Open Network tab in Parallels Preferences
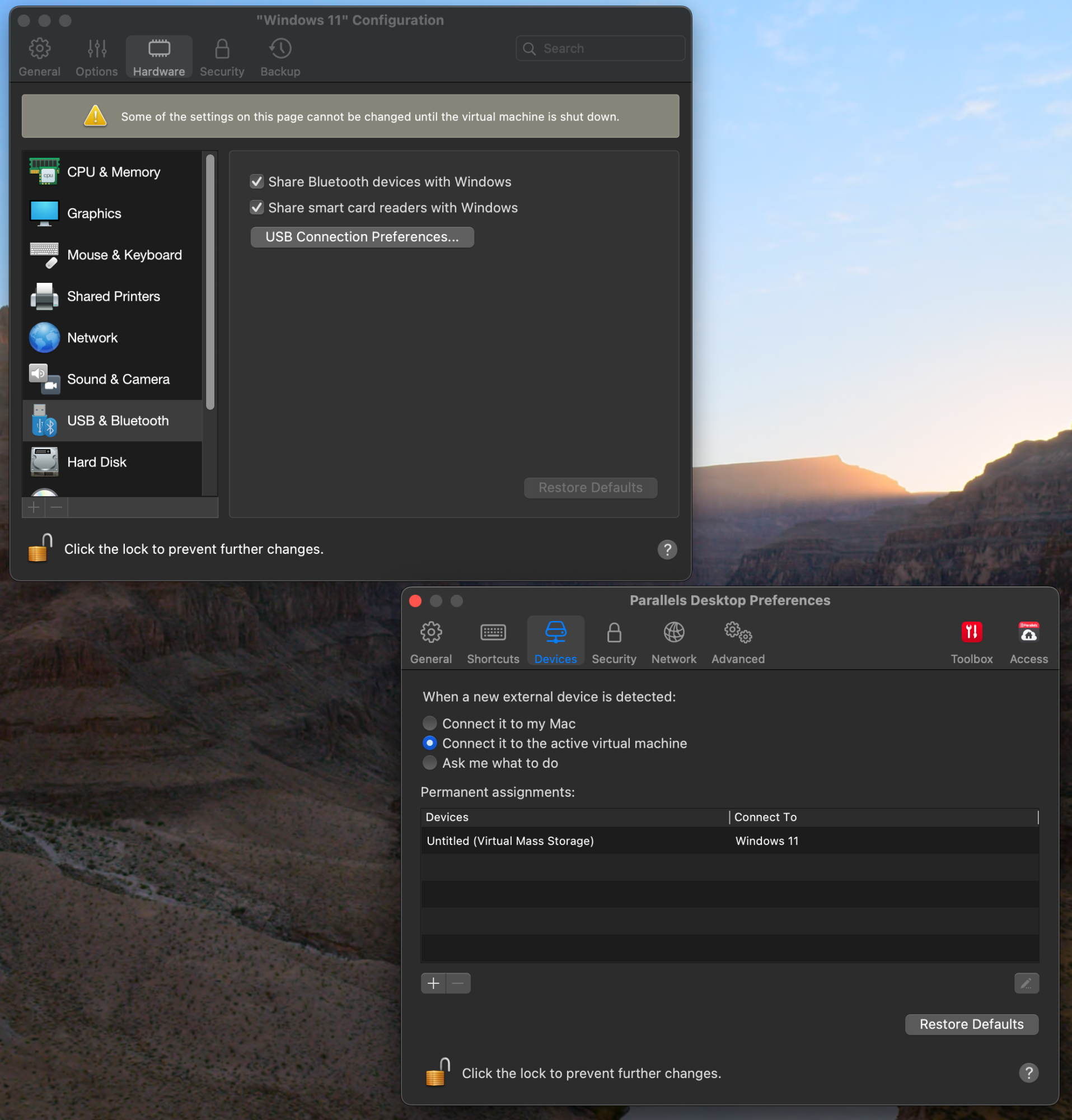Image resolution: width=1072 pixels, height=1120 pixels. coord(674,643)
